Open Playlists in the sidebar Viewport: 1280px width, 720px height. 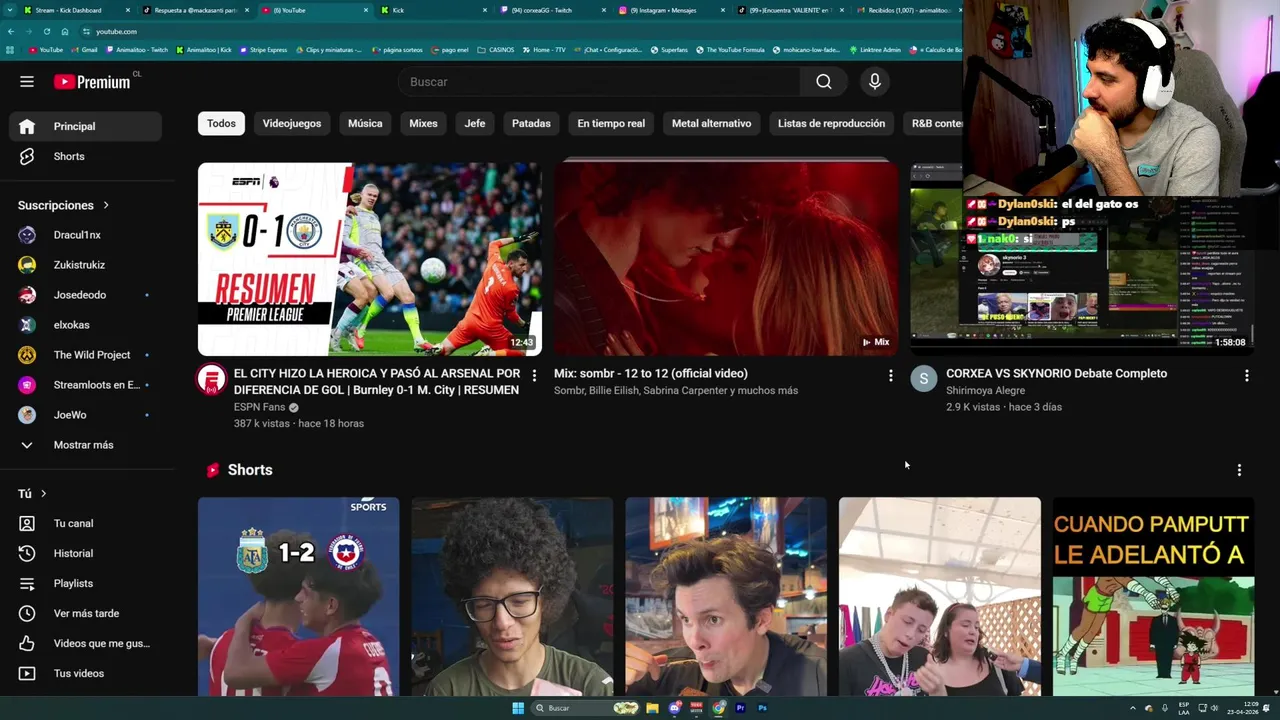(85, 583)
